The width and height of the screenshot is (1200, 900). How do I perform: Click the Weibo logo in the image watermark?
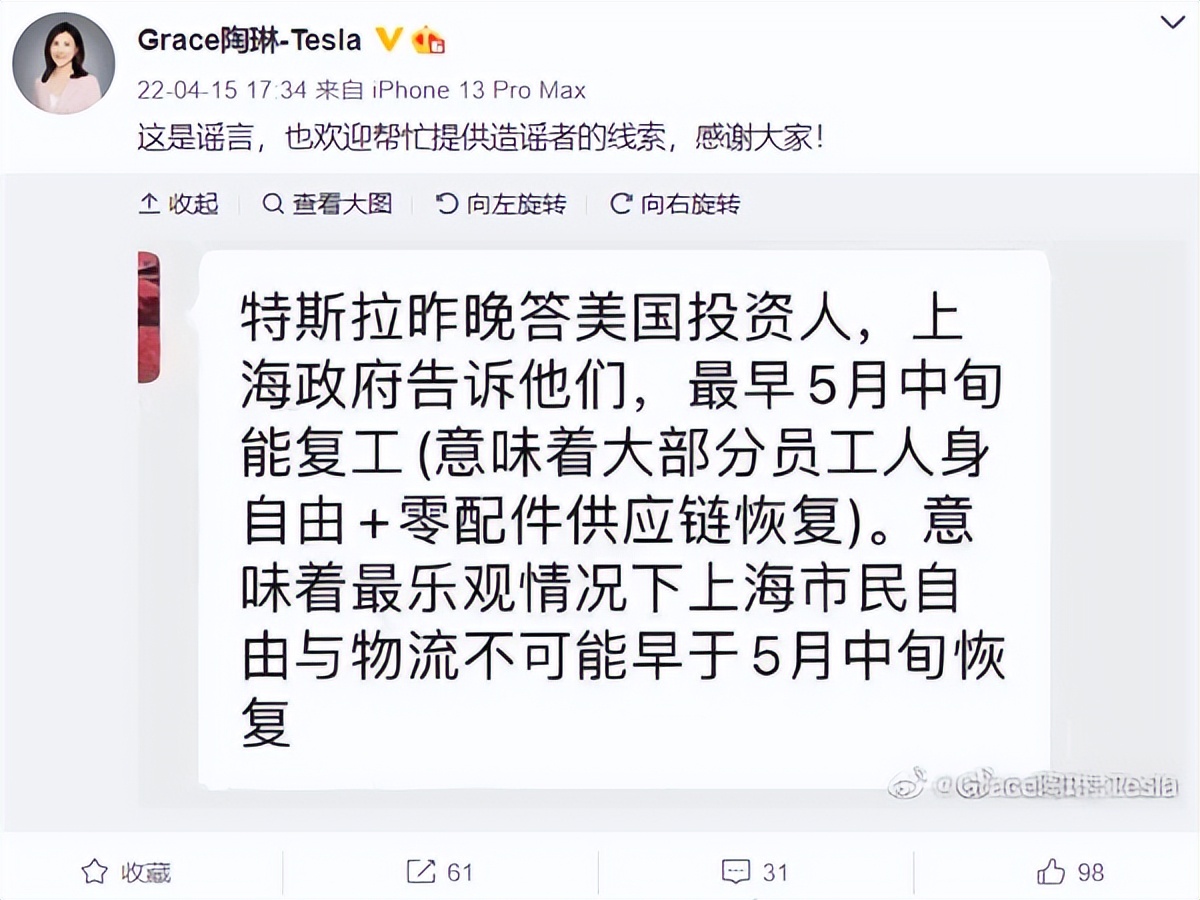(x=907, y=783)
